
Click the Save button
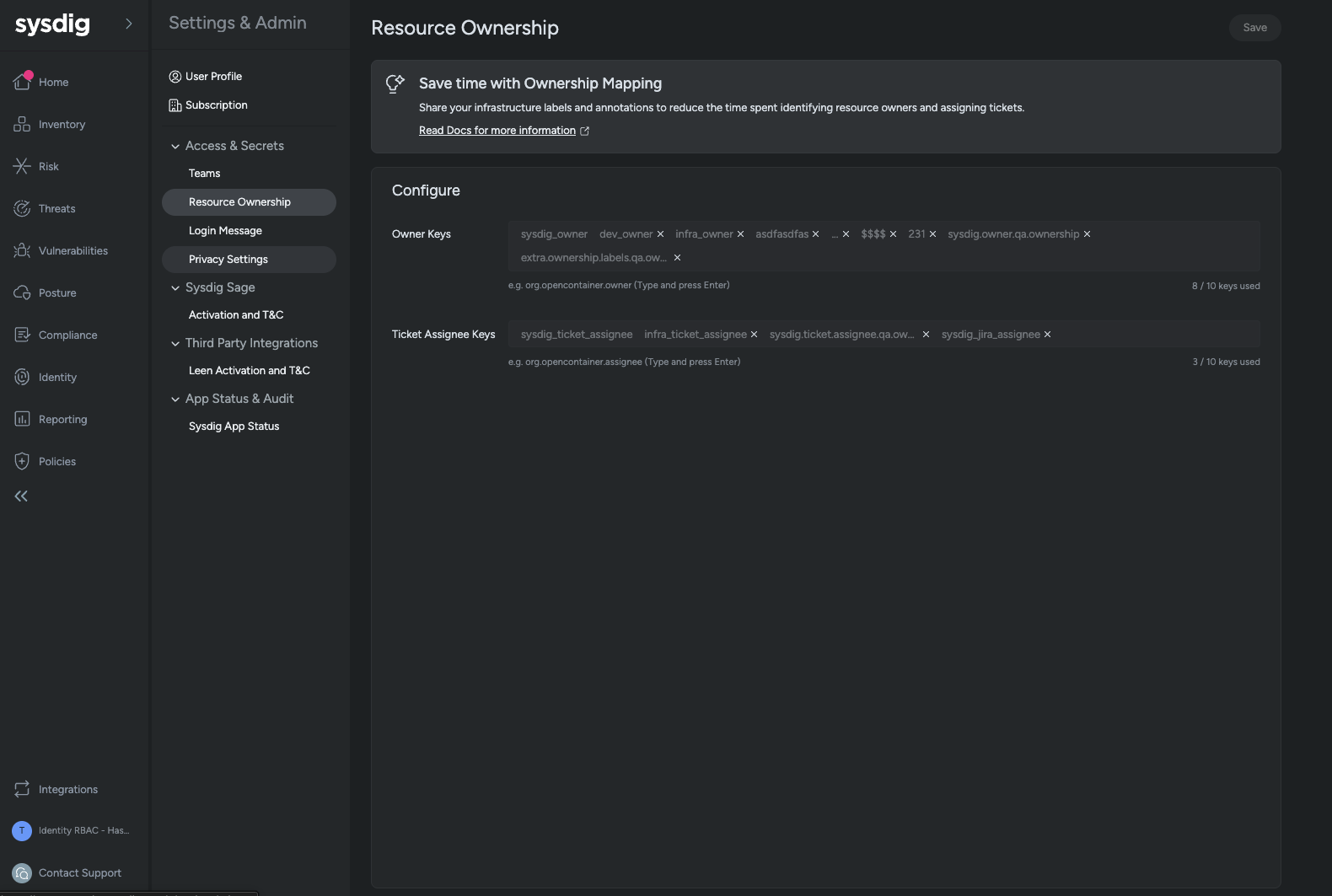pos(1254,28)
